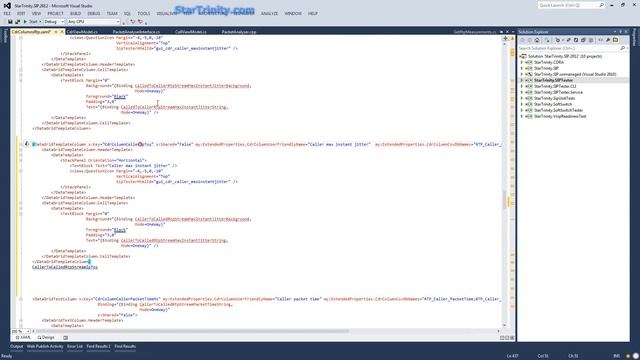Click highlighted Preview Selected Items icon
The image size is (640, 360).
coord(616,40)
